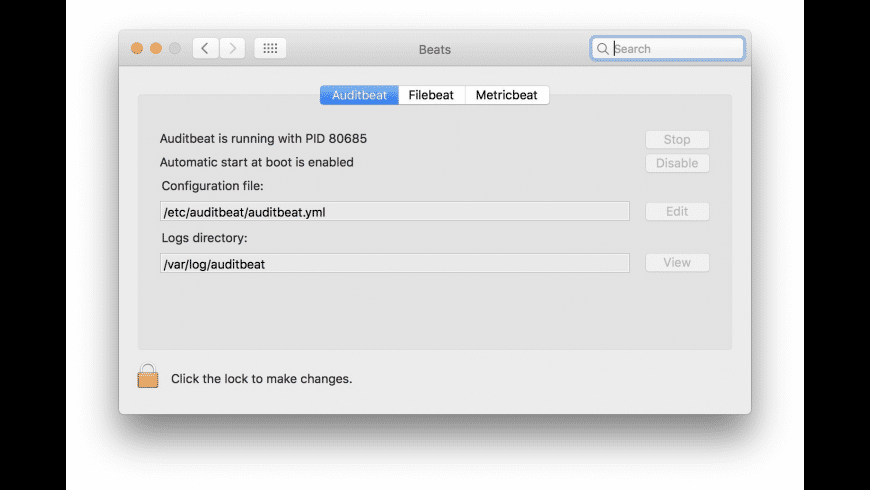Click 'Click the lock to make changes.' text
The image size is (870, 490).
click(x=261, y=379)
